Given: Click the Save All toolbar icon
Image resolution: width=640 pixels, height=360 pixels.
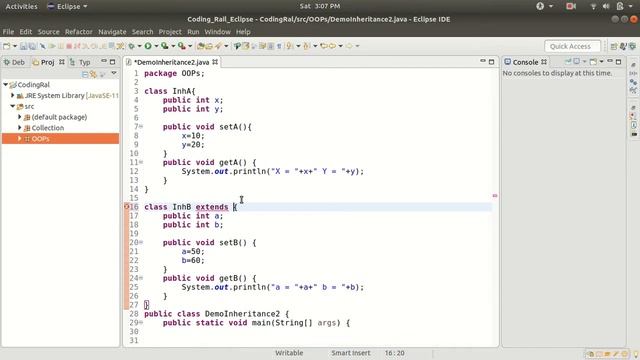Looking at the screenshot, I should 32,46.
